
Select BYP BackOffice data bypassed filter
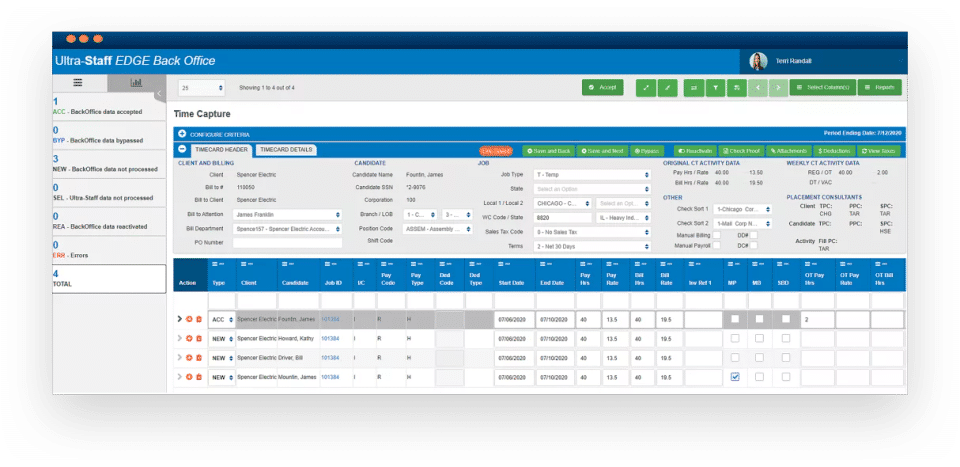coord(109,135)
